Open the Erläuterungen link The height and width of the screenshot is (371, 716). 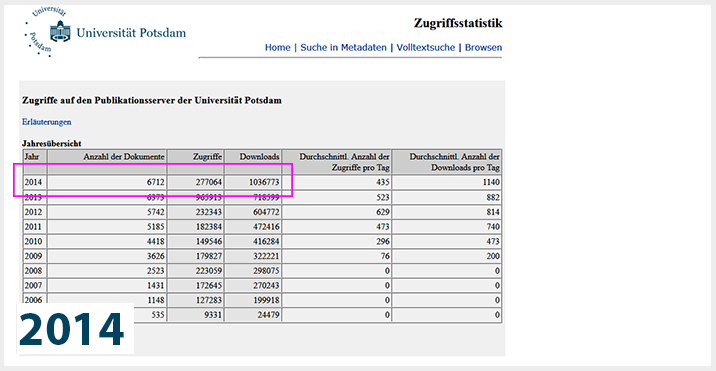47,122
